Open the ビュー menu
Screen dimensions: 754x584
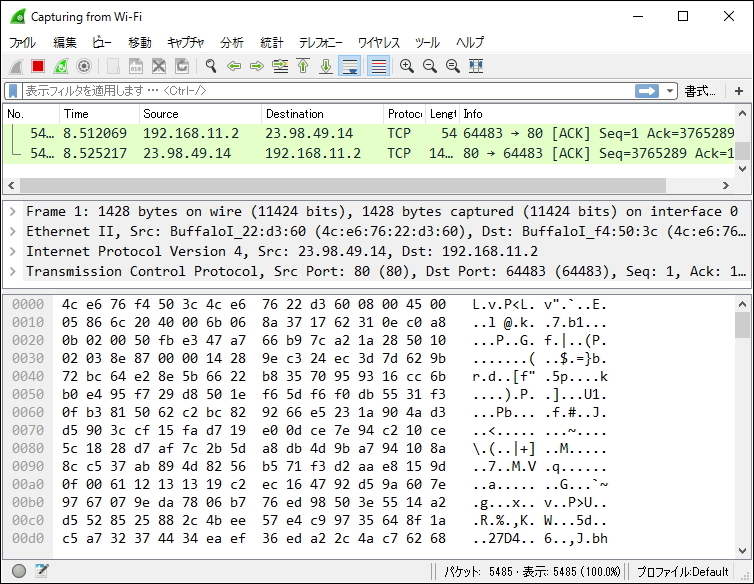102,43
